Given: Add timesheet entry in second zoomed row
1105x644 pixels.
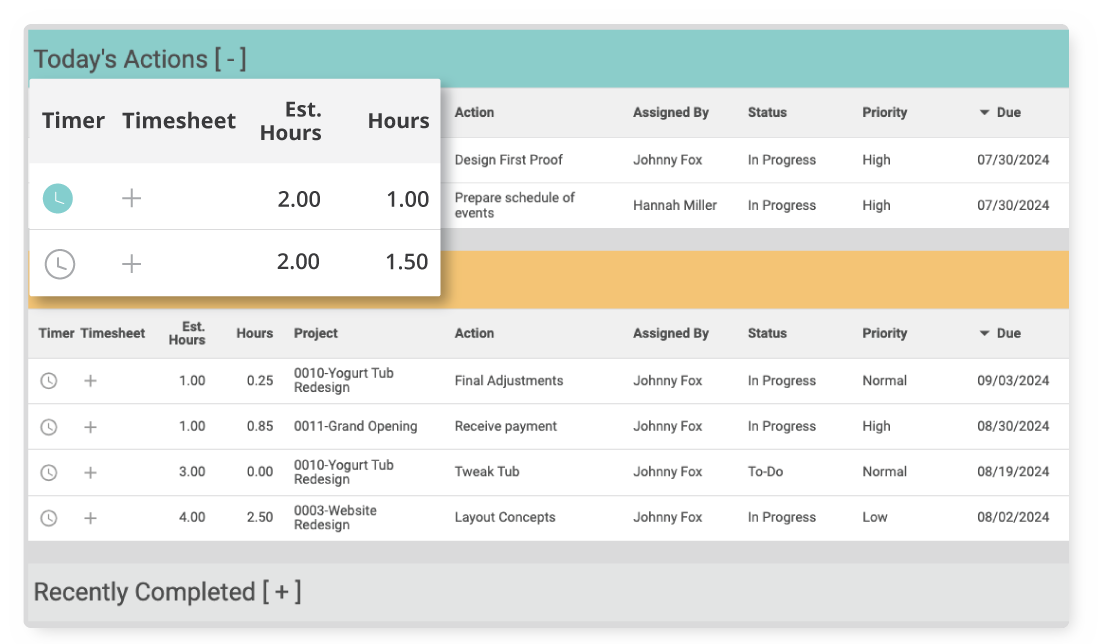Looking at the screenshot, I should click(x=131, y=264).
